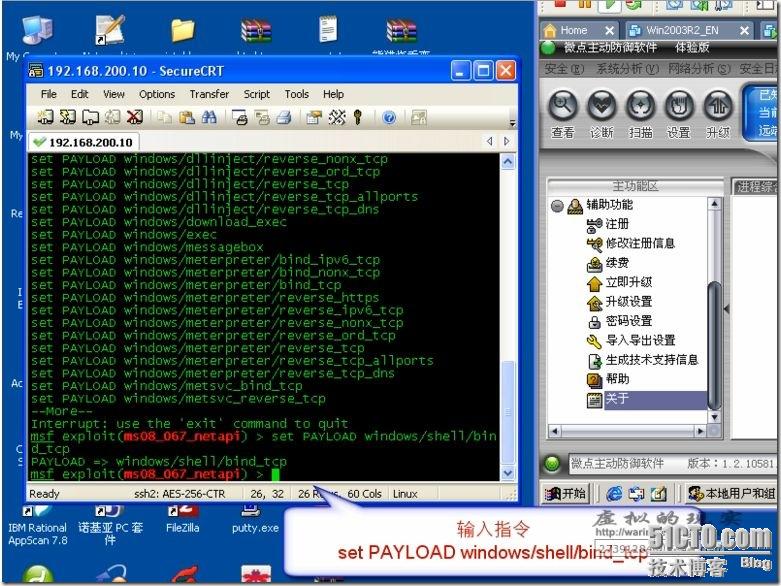Click the Public Key Assistant key icon

[x=357, y=117]
